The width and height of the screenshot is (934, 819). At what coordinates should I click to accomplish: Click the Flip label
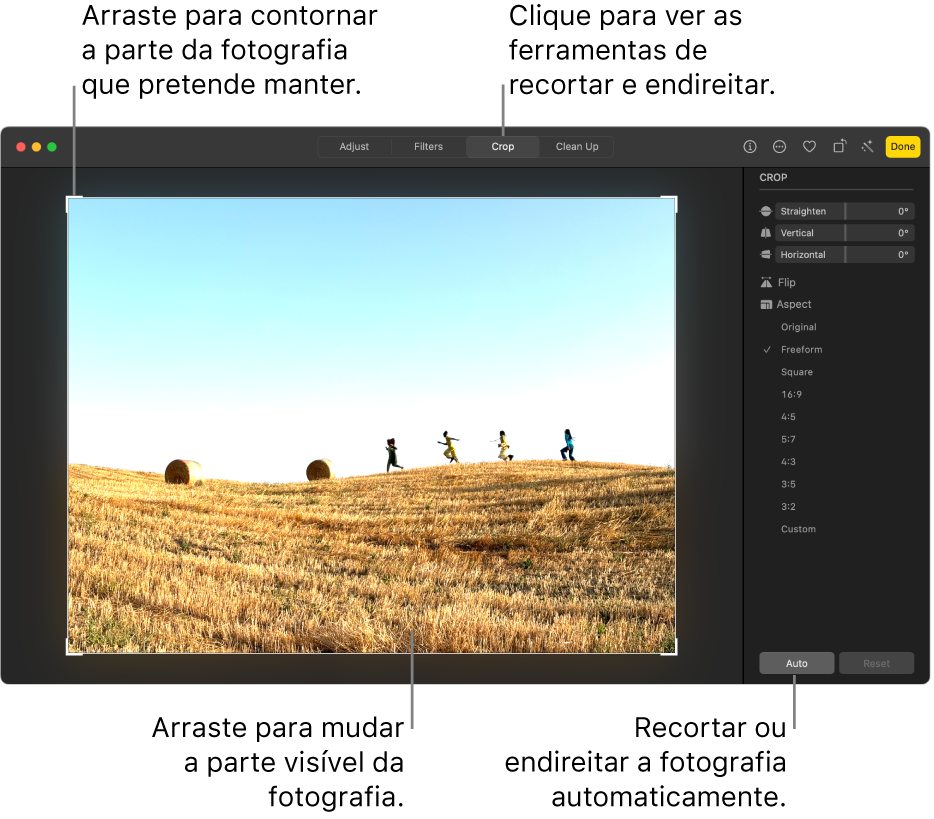(789, 283)
